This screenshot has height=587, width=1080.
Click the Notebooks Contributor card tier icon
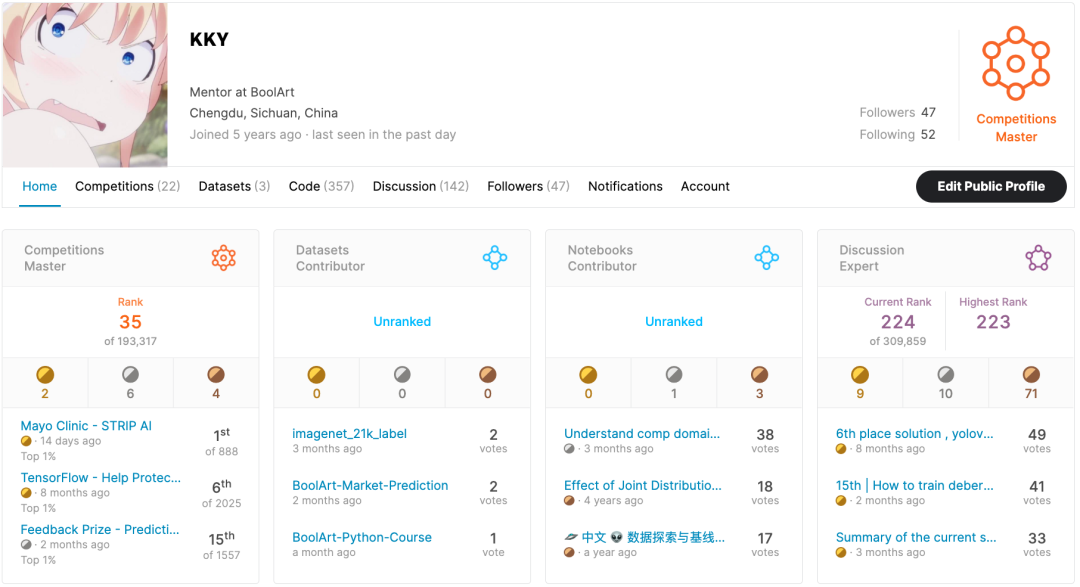[767, 258]
